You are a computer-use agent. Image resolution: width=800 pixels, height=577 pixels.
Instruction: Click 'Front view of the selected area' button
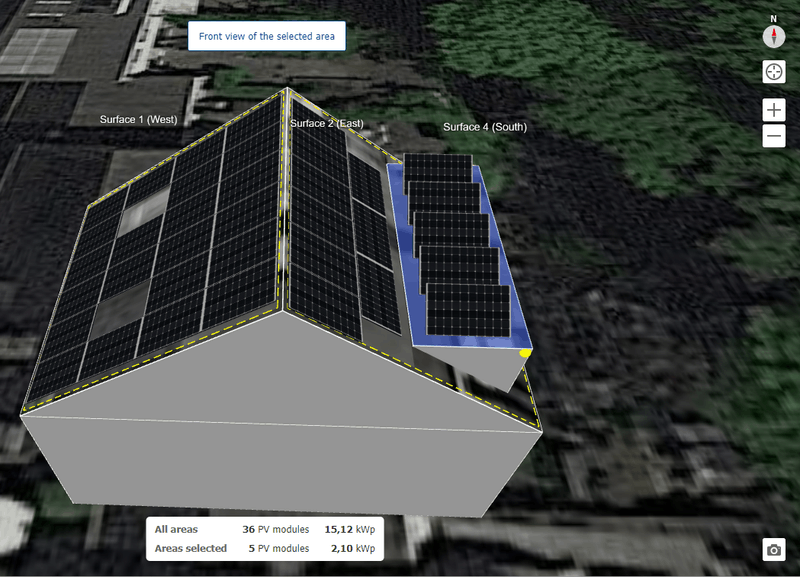[266, 36]
